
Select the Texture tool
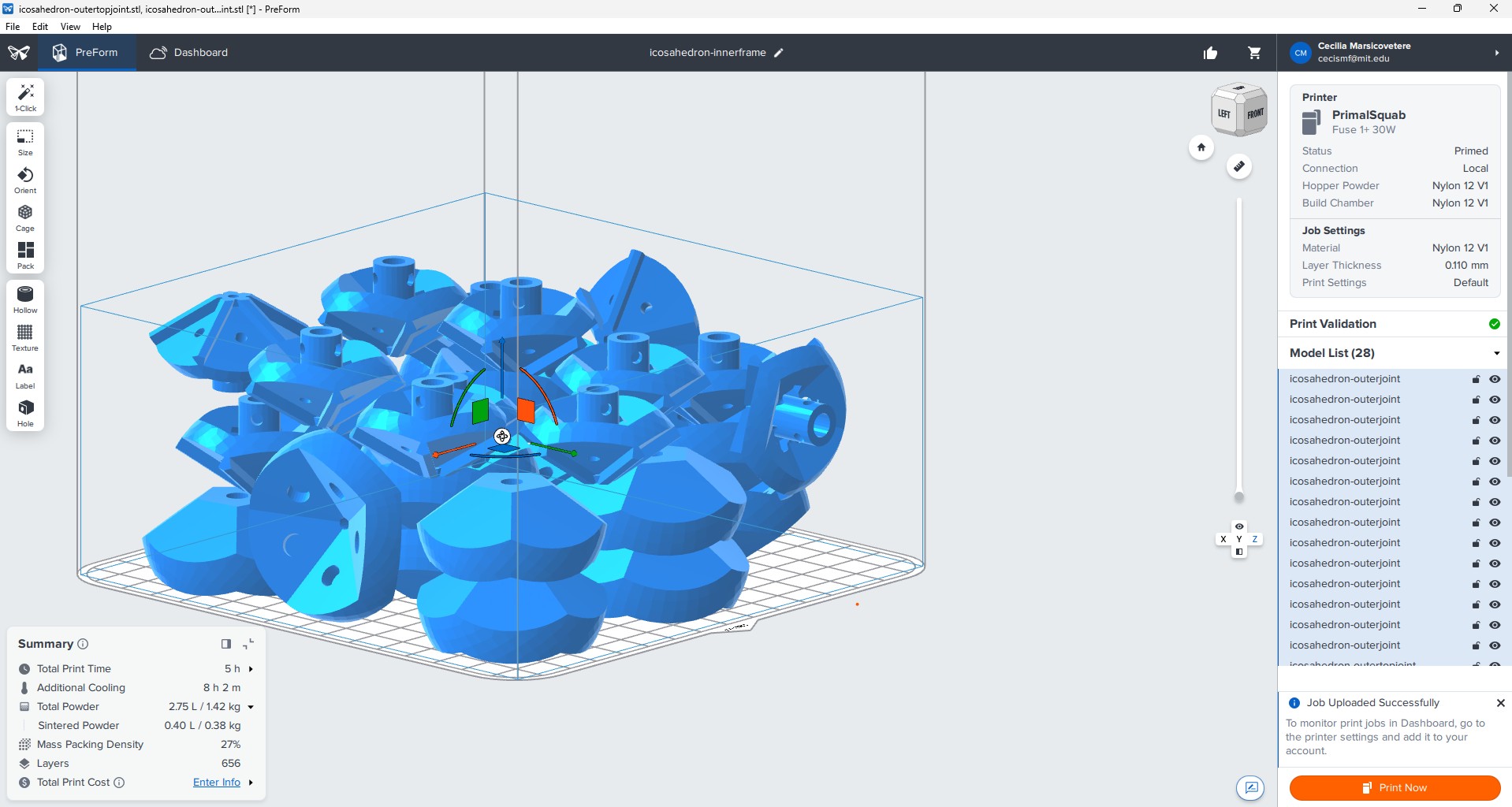coord(25,337)
